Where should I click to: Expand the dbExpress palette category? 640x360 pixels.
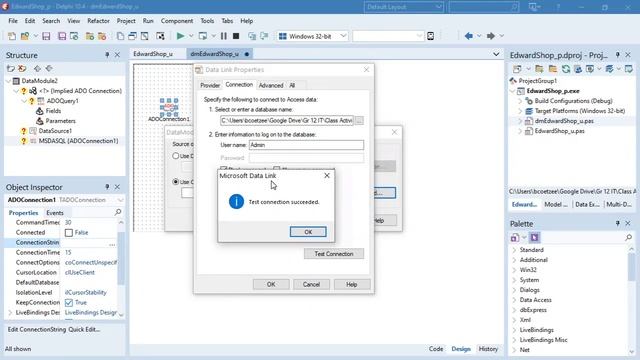coord(514,310)
